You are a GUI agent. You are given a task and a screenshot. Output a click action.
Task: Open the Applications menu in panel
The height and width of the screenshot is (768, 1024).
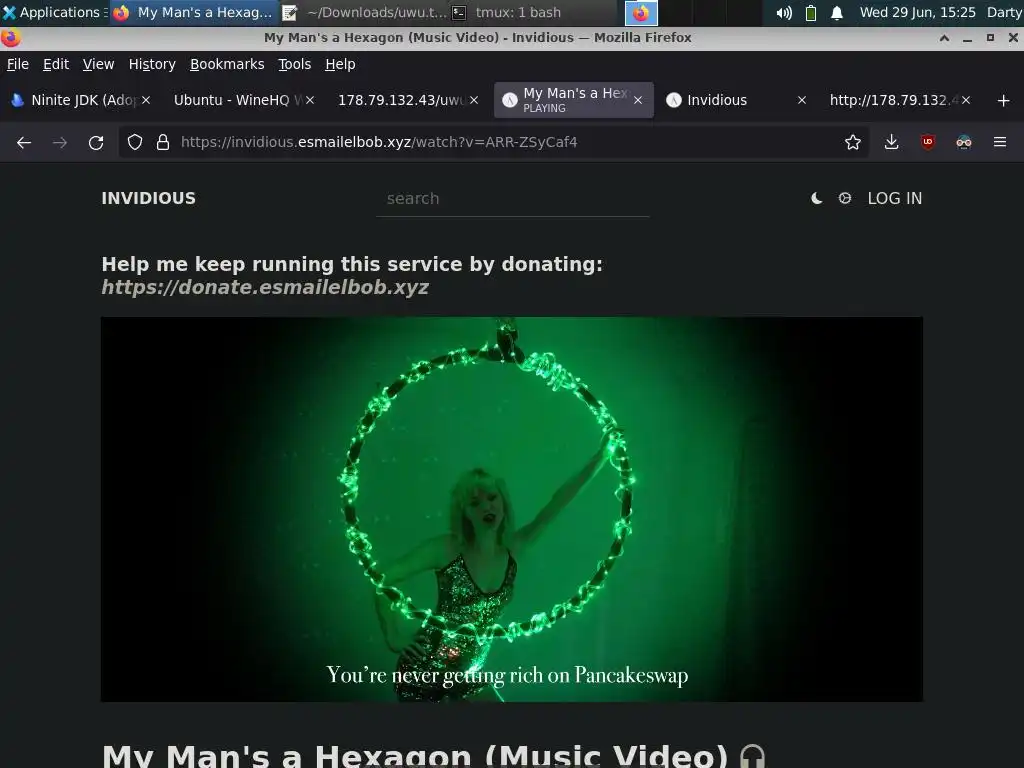tap(52, 12)
